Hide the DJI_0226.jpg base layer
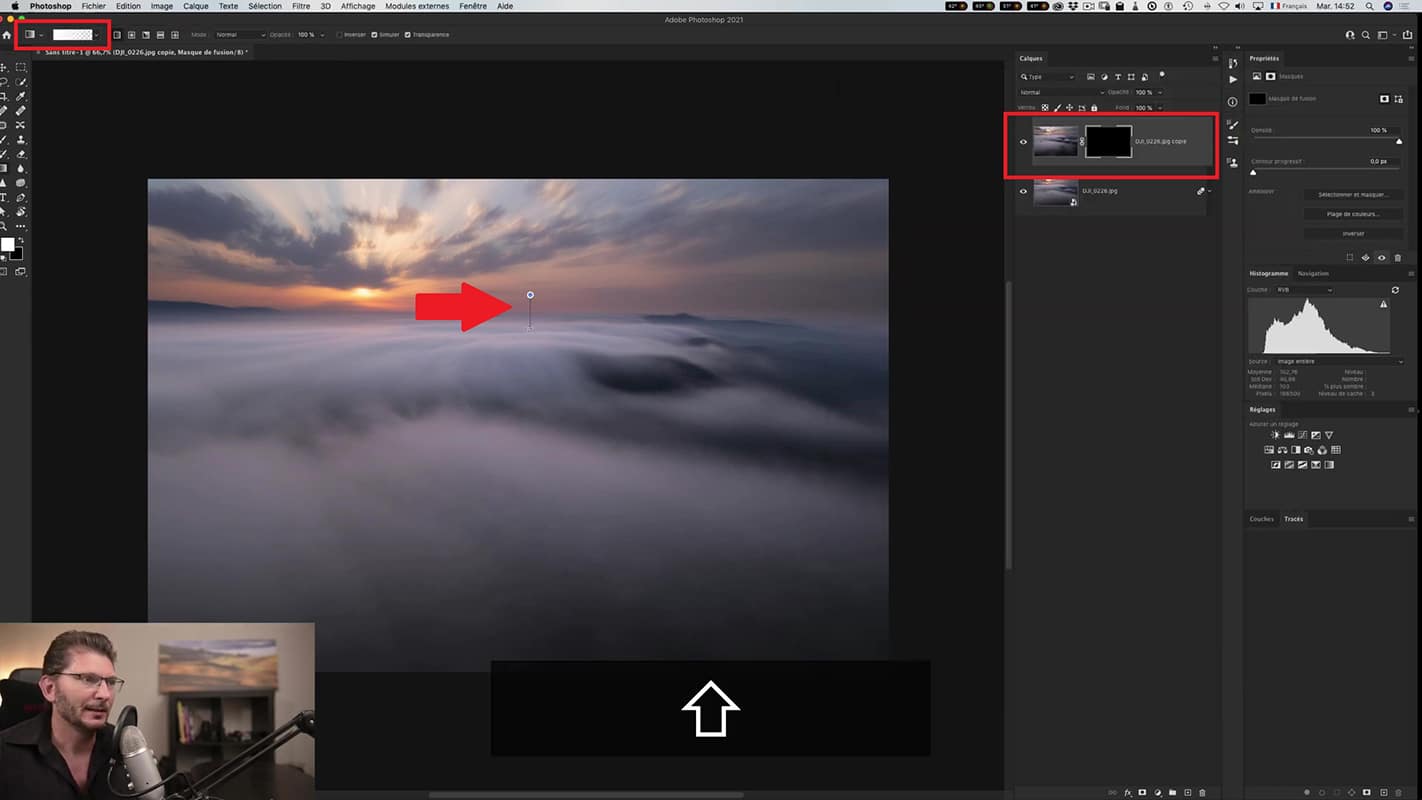1422x800 pixels. point(1023,191)
